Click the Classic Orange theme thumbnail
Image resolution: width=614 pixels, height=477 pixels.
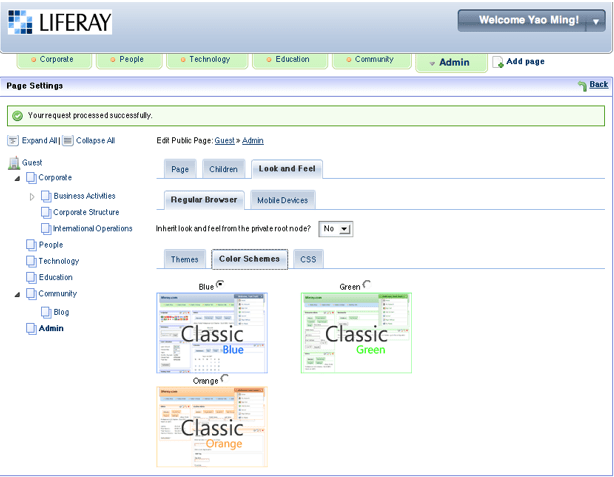pyautogui.click(x=212, y=427)
